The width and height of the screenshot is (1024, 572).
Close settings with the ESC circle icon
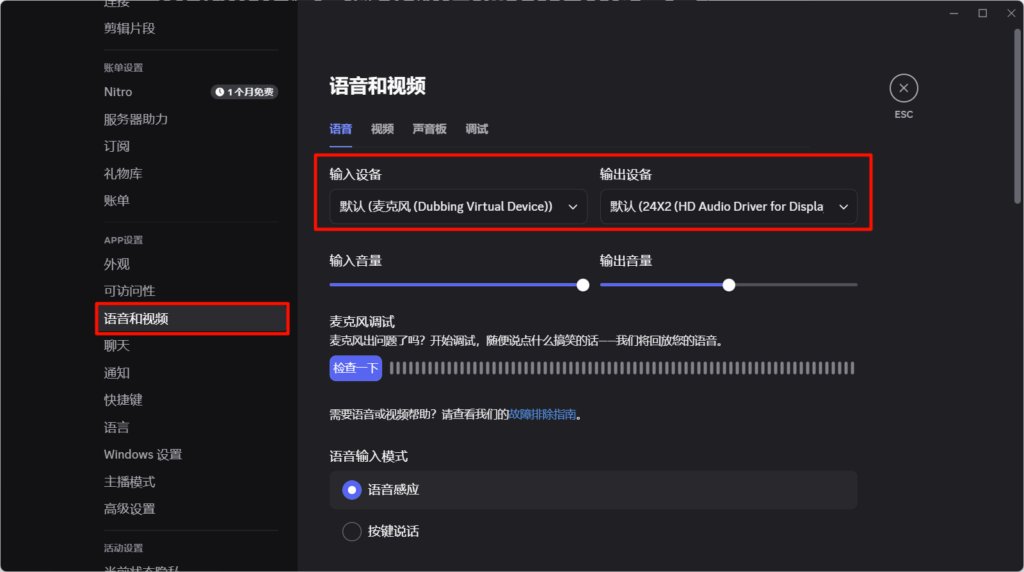(x=903, y=88)
